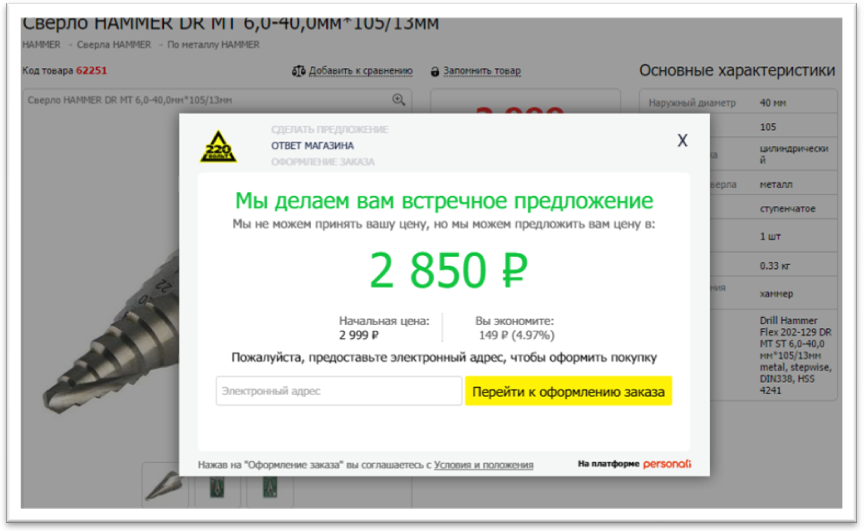Click the 'хаммер' brand value
Screen dimensions: 864x531
(x=776, y=294)
